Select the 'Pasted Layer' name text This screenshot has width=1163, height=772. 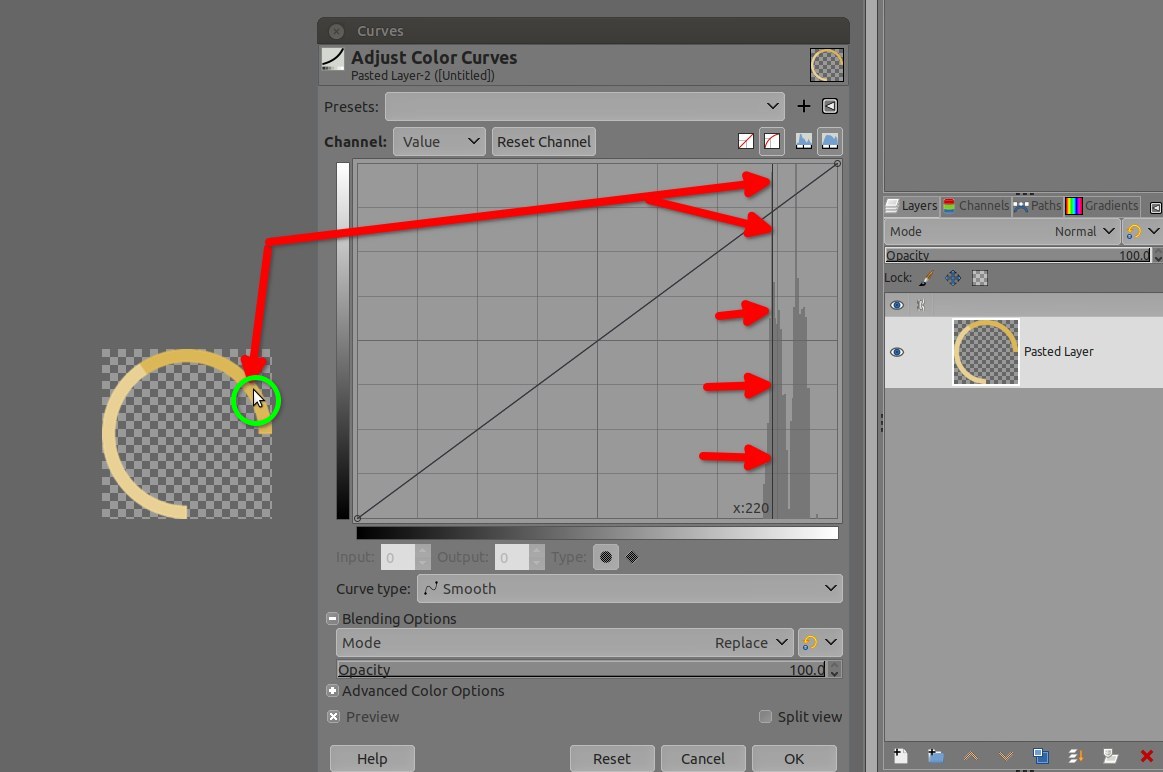pyautogui.click(x=1058, y=352)
